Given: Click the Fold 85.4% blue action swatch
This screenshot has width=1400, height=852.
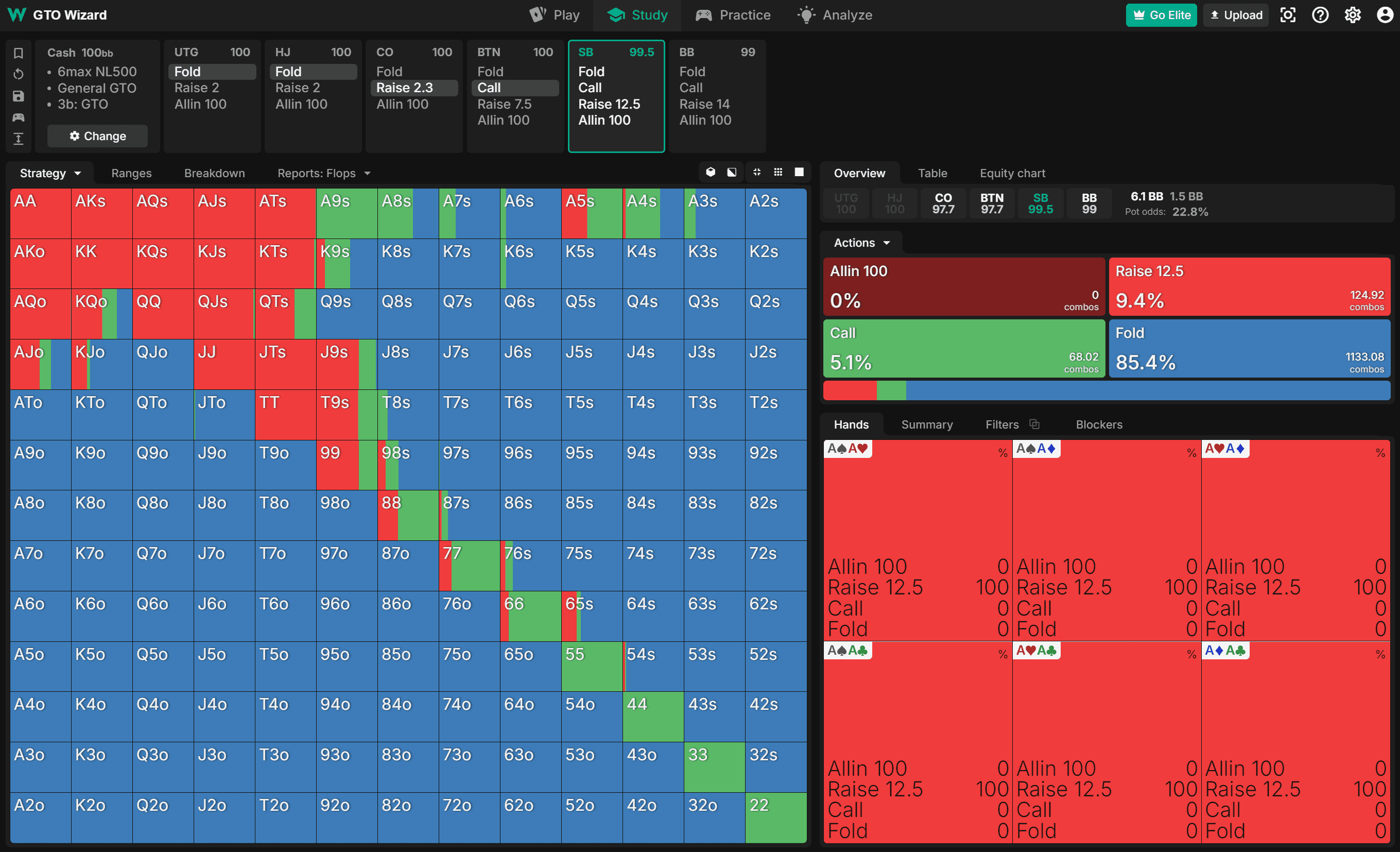Looking at the screenshot, I should [x=1249, y=348].
